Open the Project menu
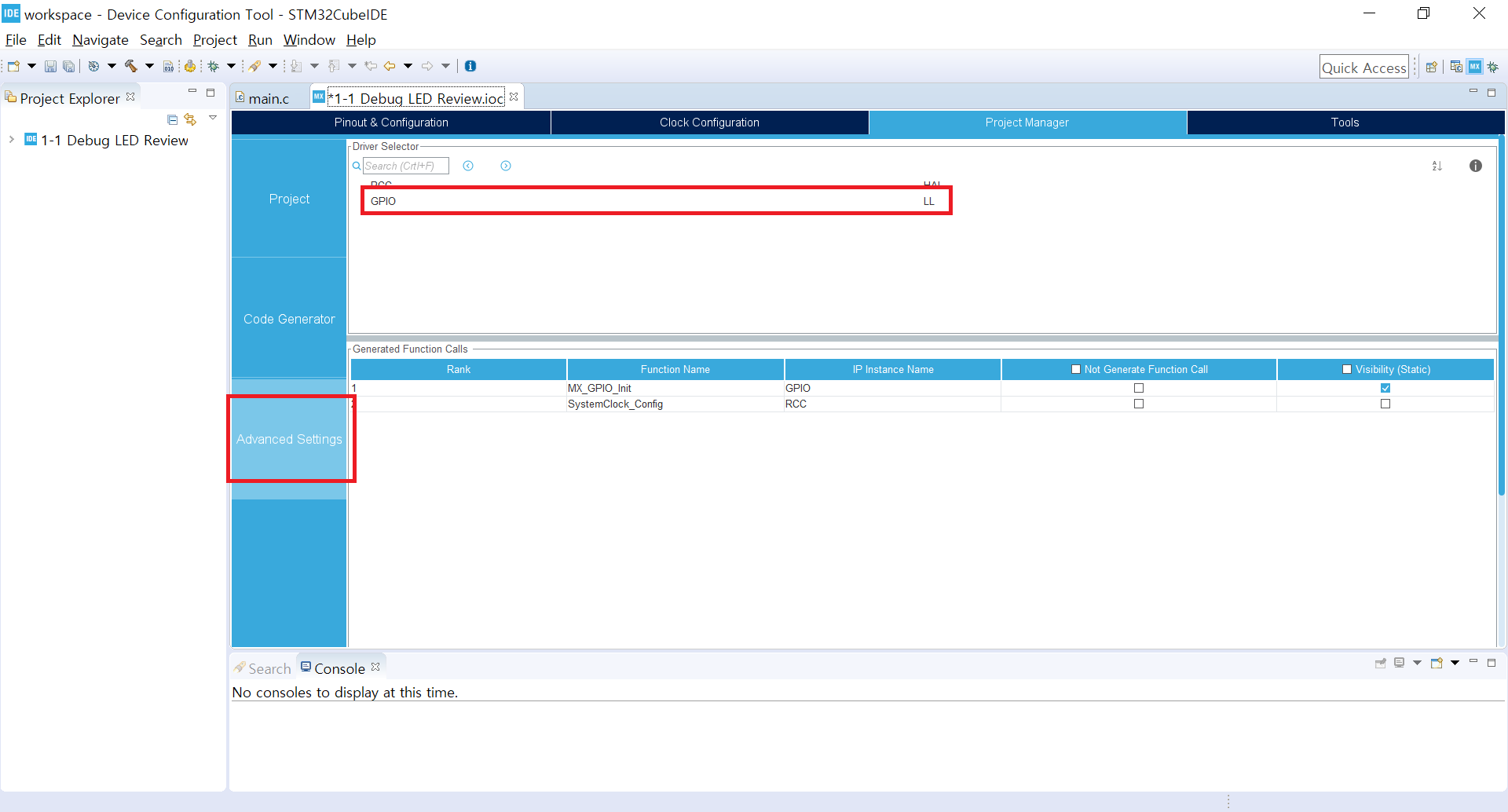1508x812 pixels. (x=215, y=40)
